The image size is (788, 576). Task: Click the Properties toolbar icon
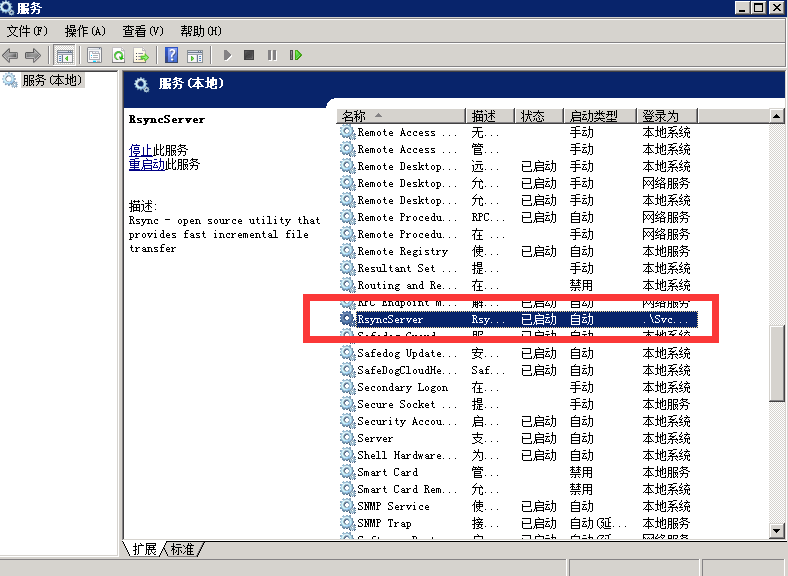[95, 55]
